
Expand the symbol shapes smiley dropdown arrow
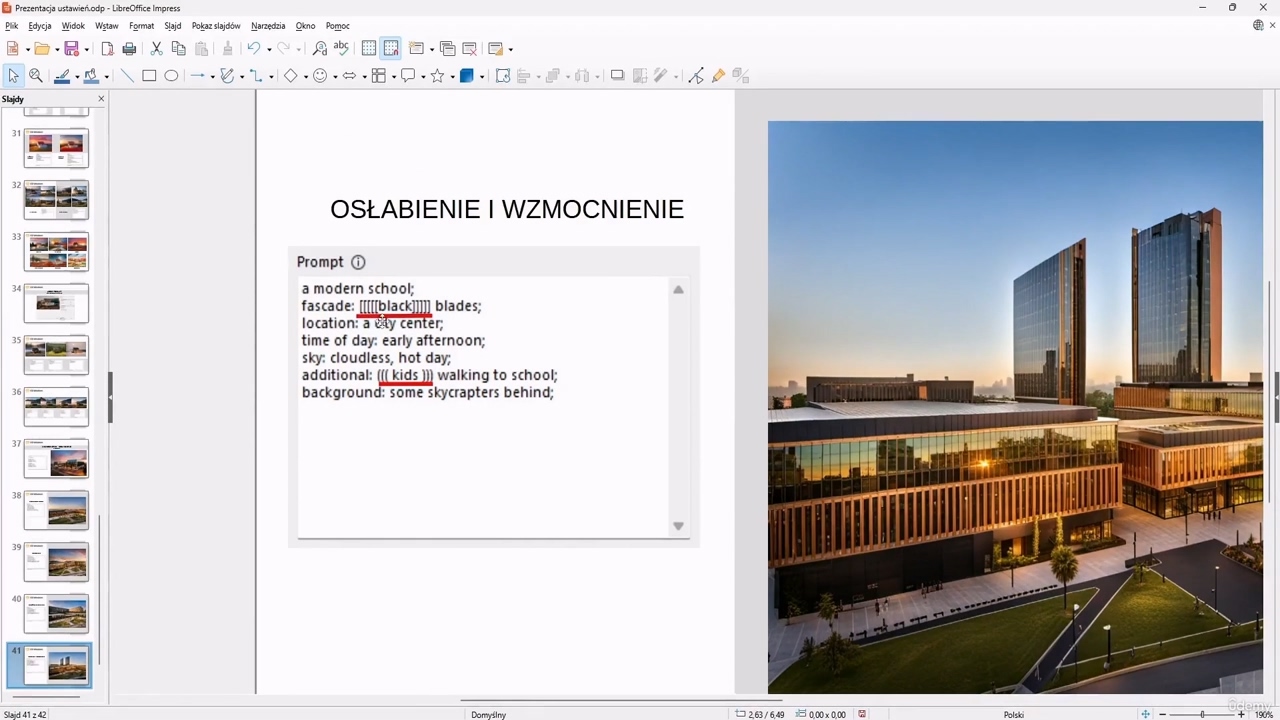click(335, 77)
